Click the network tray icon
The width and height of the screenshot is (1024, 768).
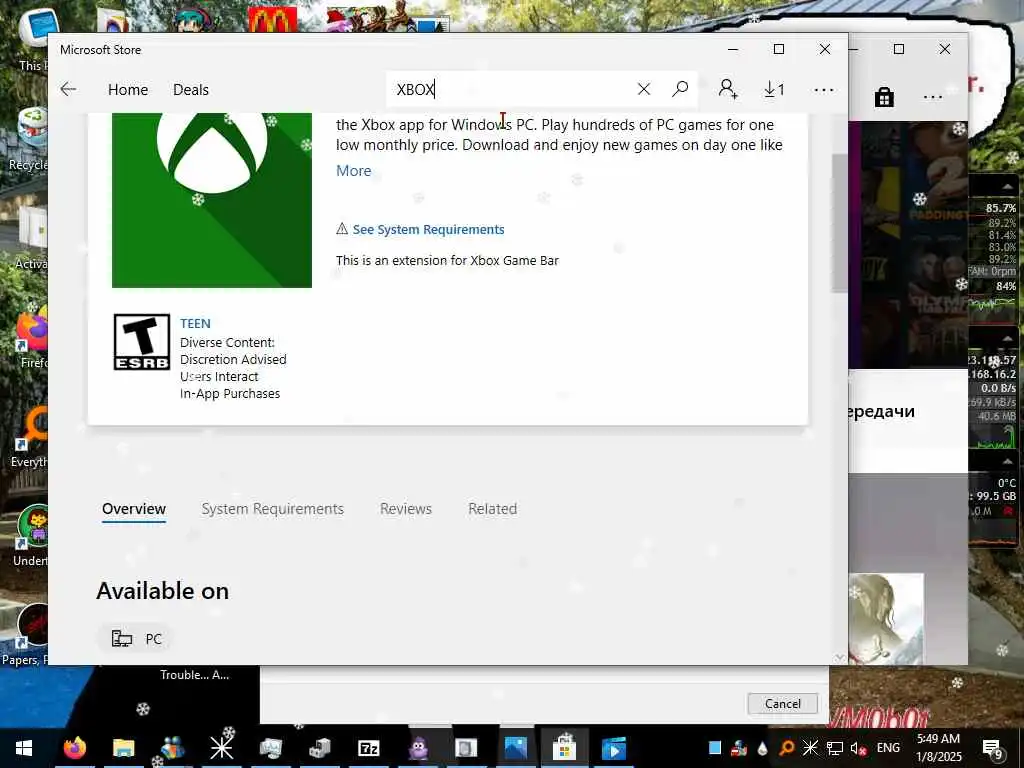pyautogui.click(x=835, y=748)
